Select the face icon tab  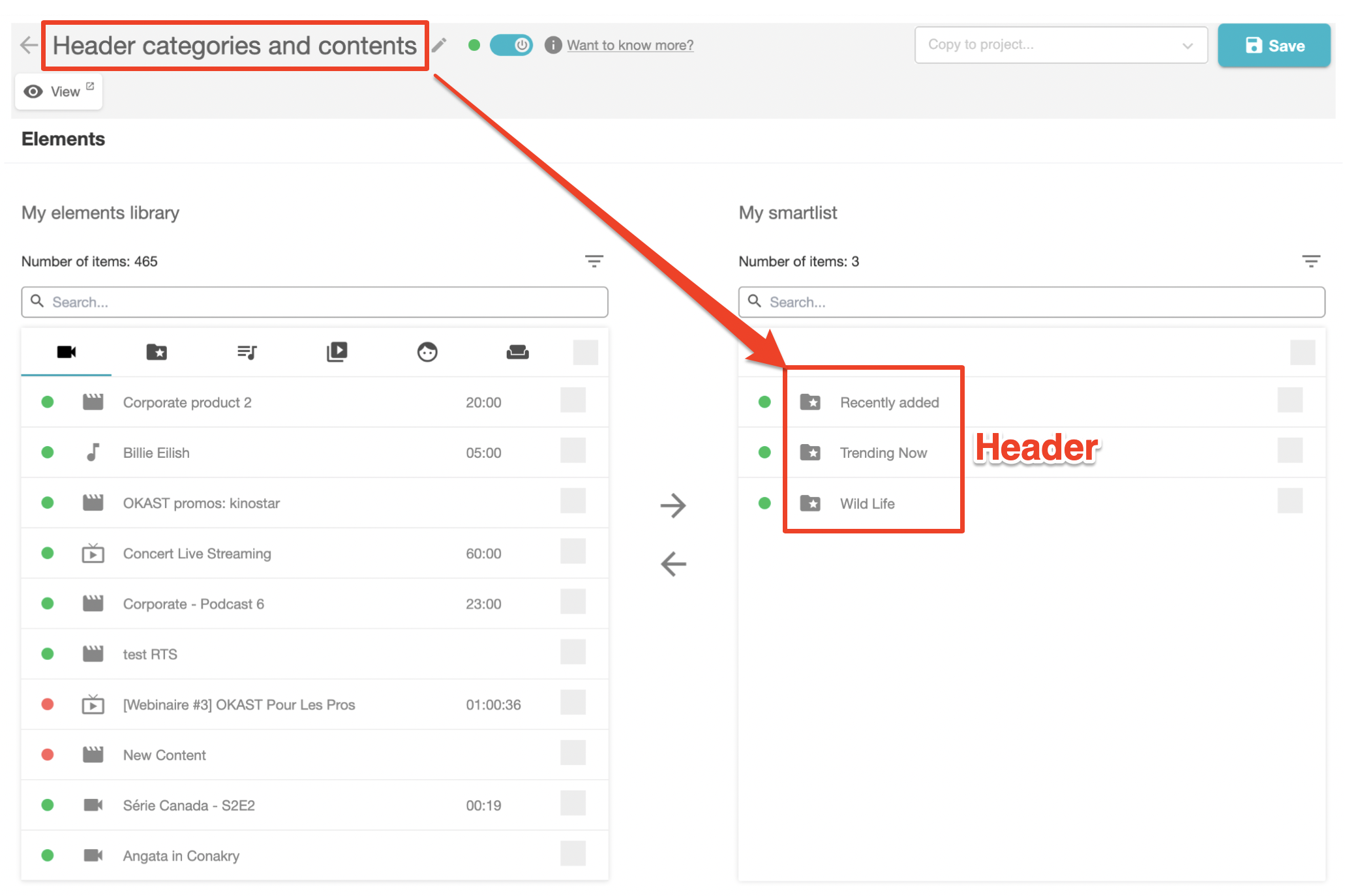click(x=427, y=352)
